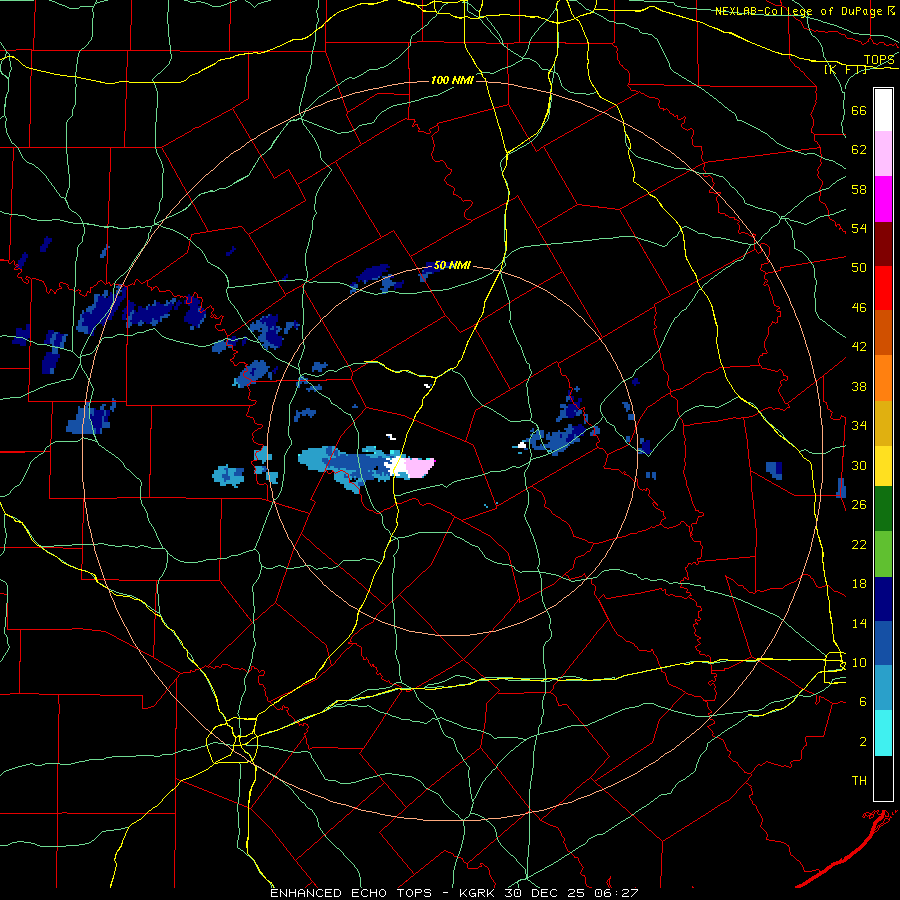Click the '06:27' timestamp in caption
900x900 pixels.
click(617, 893)
